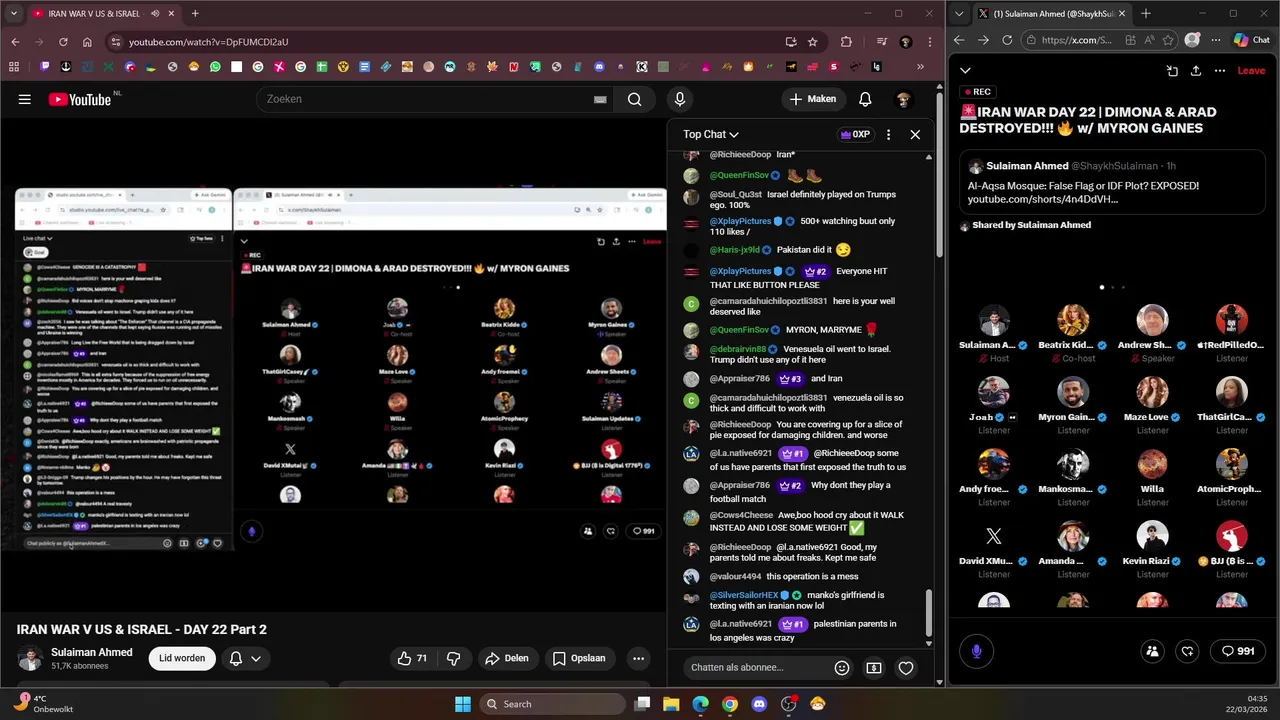
Task: Select the IRAN WAR V US & ISRAEL Chrome tab
Action: (x=102, y=14)
